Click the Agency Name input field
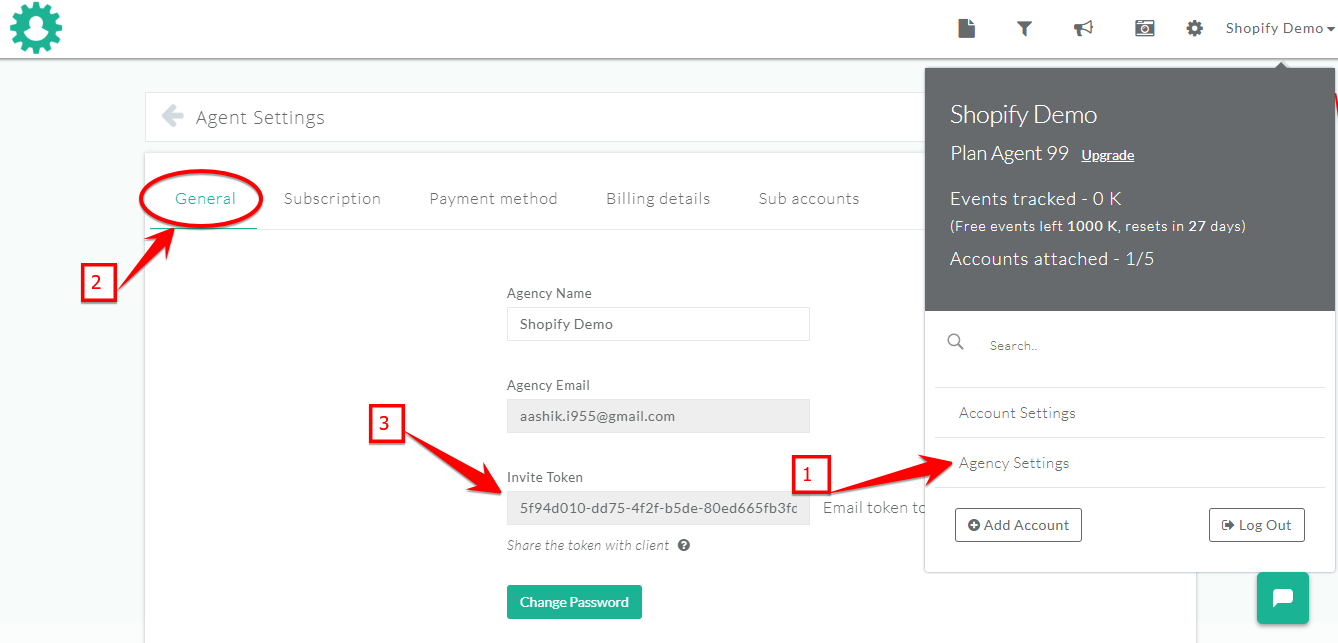The height and width of the screenshot is (643, 1338). 658,324
